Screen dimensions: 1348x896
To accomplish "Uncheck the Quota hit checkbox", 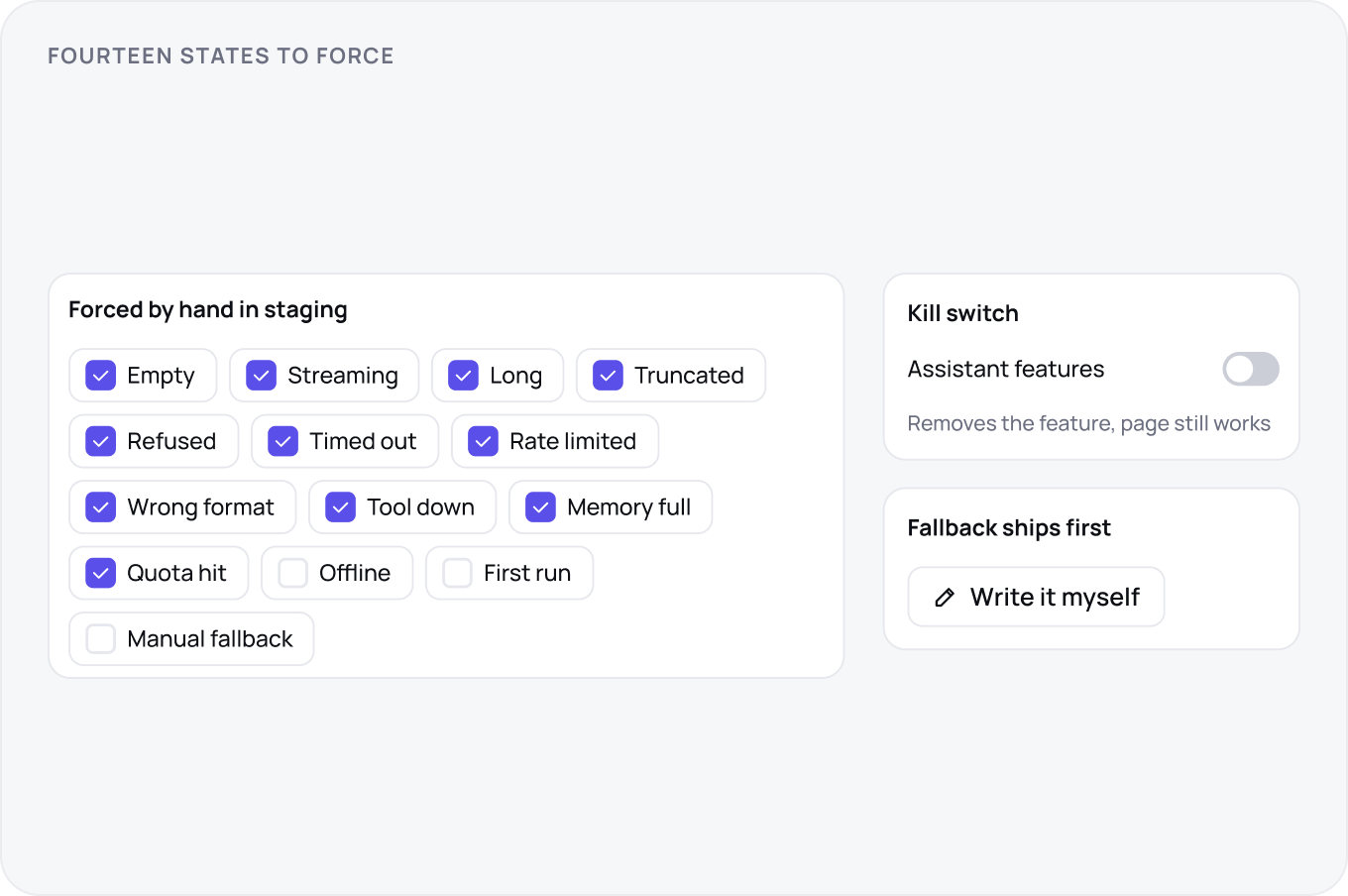I will tap(101, 573).
